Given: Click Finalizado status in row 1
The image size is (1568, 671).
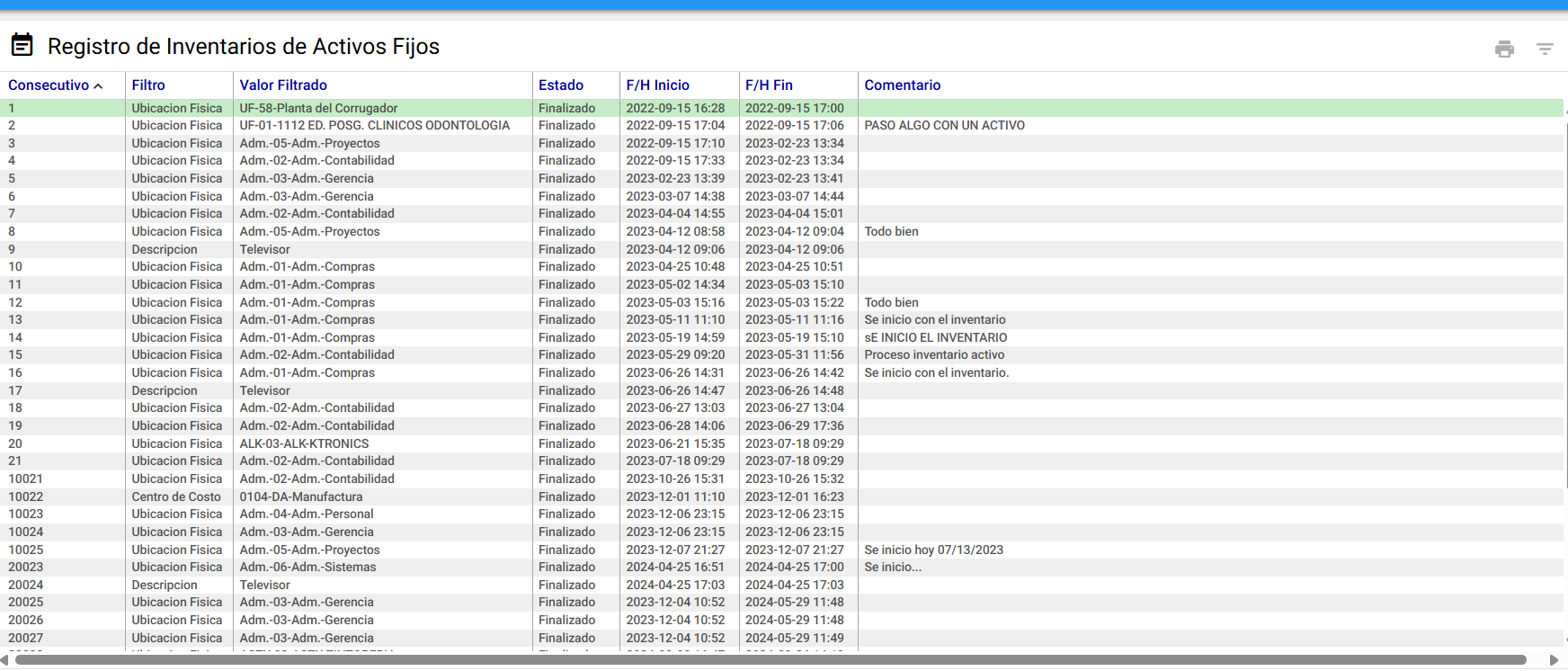Looking at the screenshot, I should [x=567, y=108].
